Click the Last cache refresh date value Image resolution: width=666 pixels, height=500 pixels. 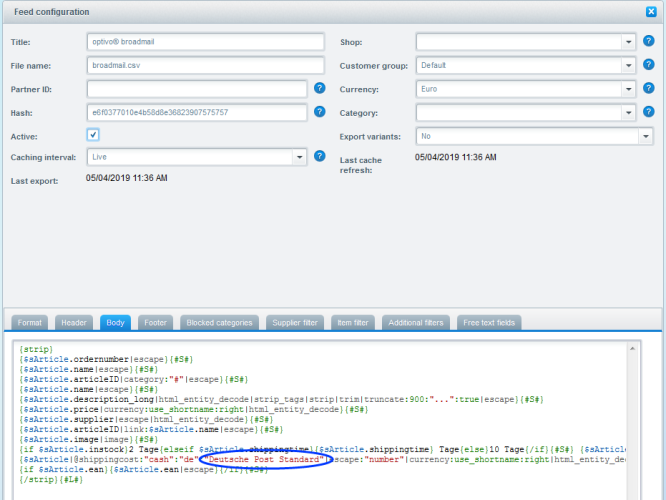click(x=455, y=157)
